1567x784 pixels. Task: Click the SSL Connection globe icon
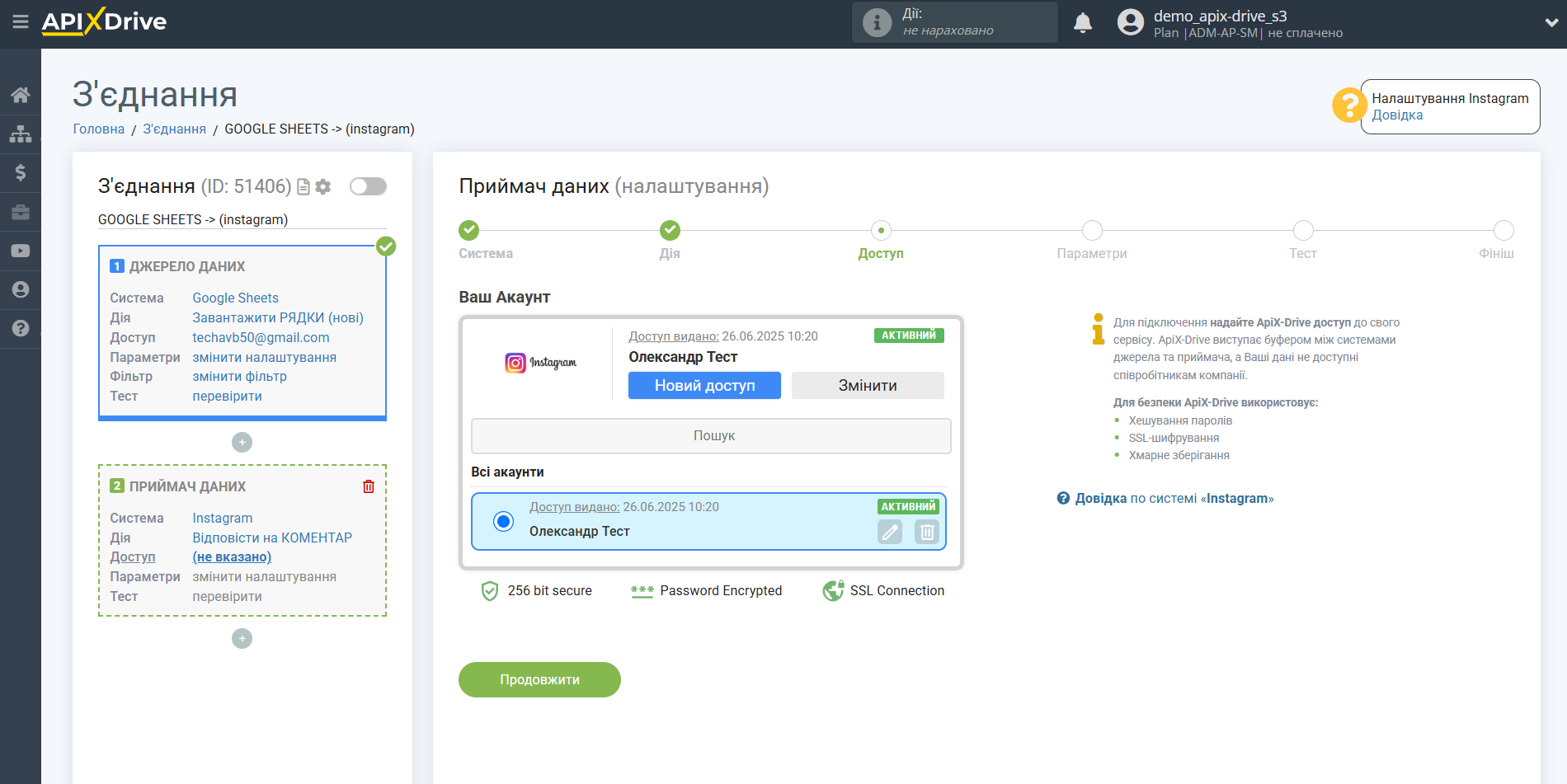pos(833,591)
